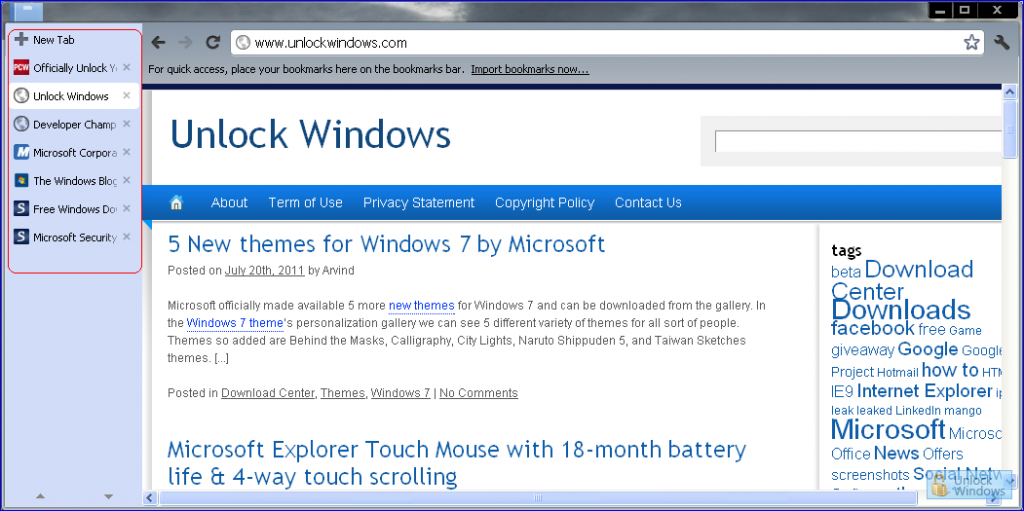Viewport: 1024px width, 511px height.
Task: Close the Microsoft Corpora tab
Action: point(127,152)
